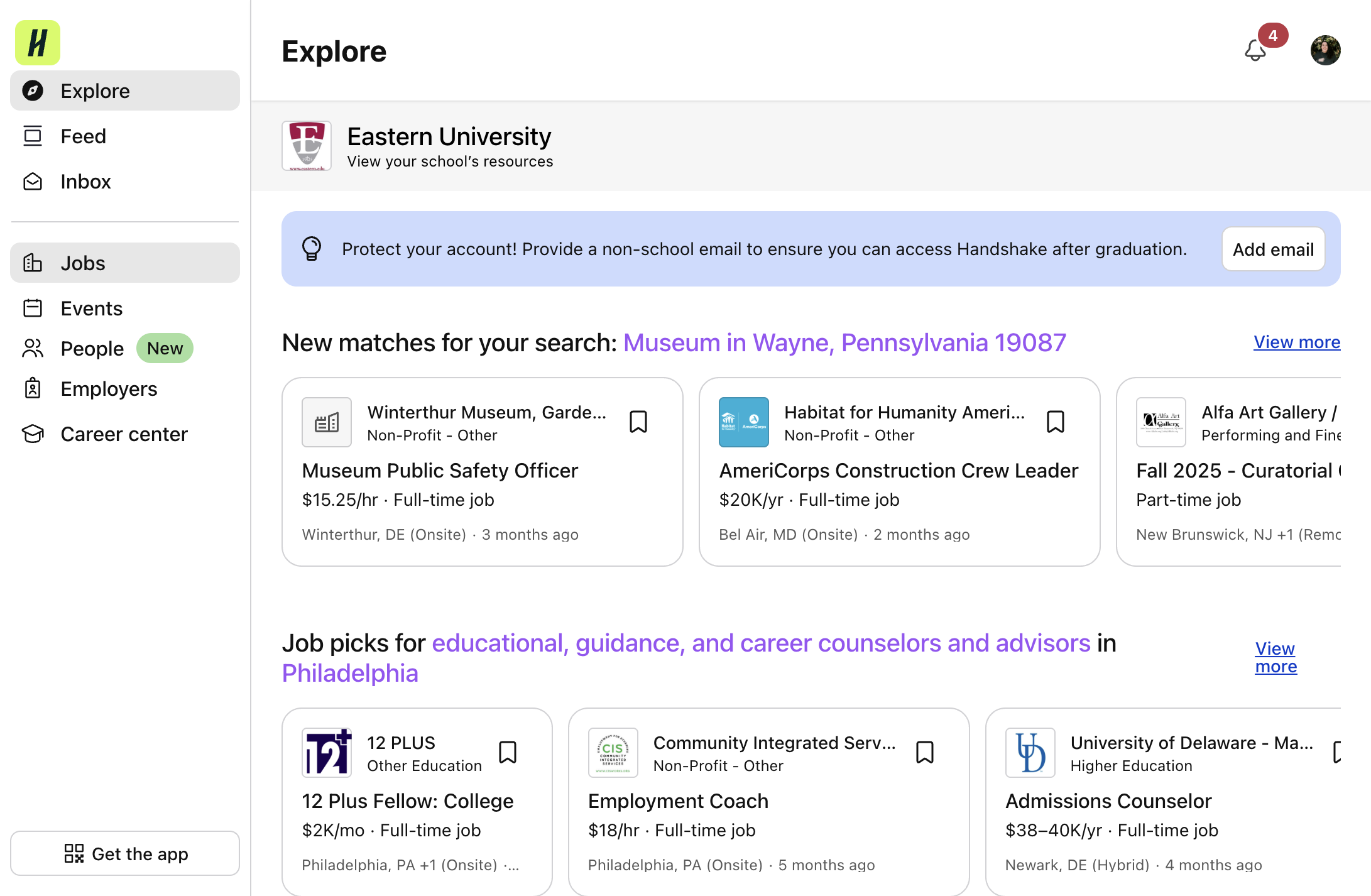Open the Fall 2025 - Curatorial job card
The width and height of the screenshot is (1371, 896).
pos(1228,472)
